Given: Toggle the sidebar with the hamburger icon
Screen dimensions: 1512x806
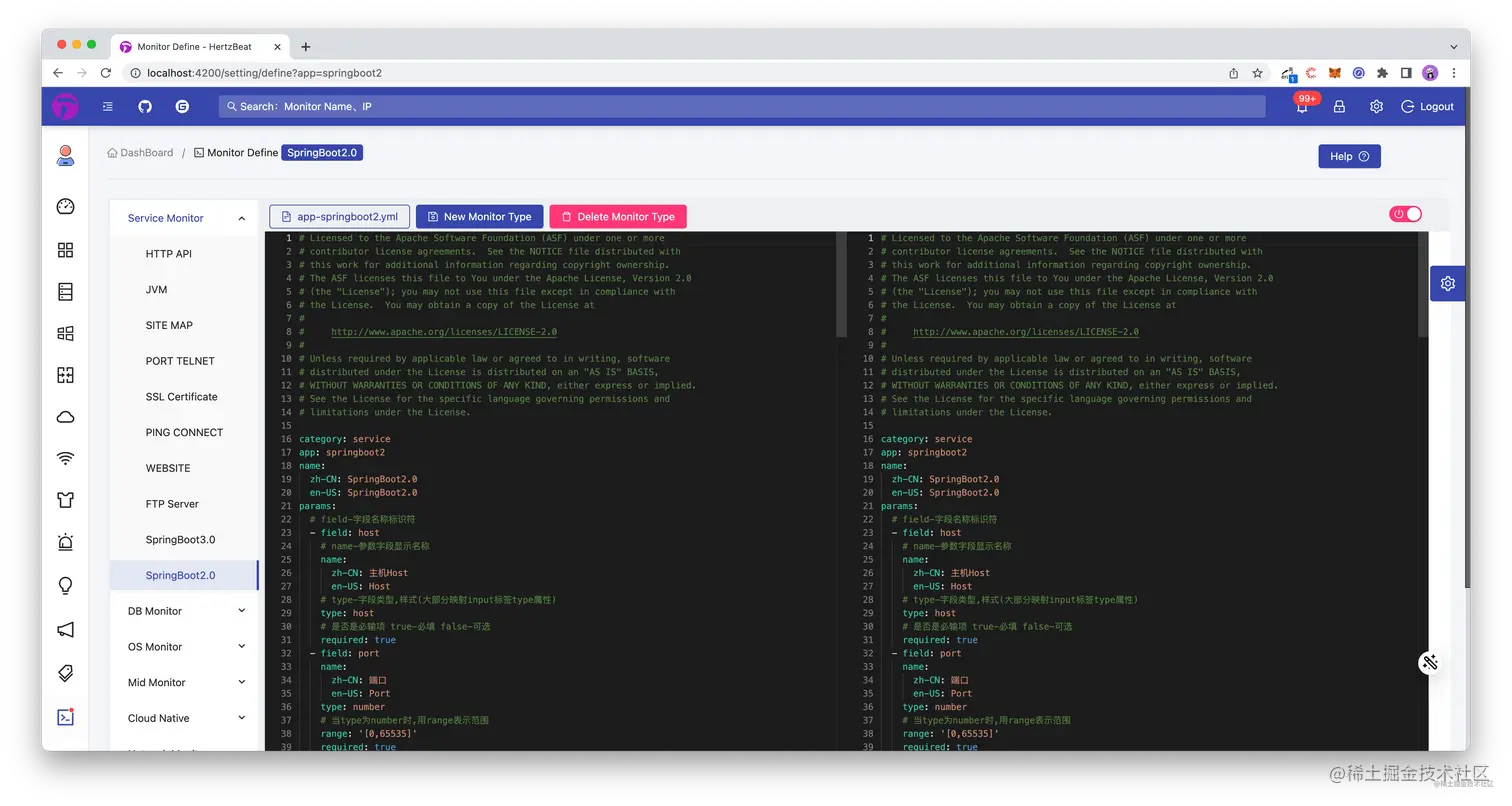Looking at the screenshot, I should click(107, 106).
